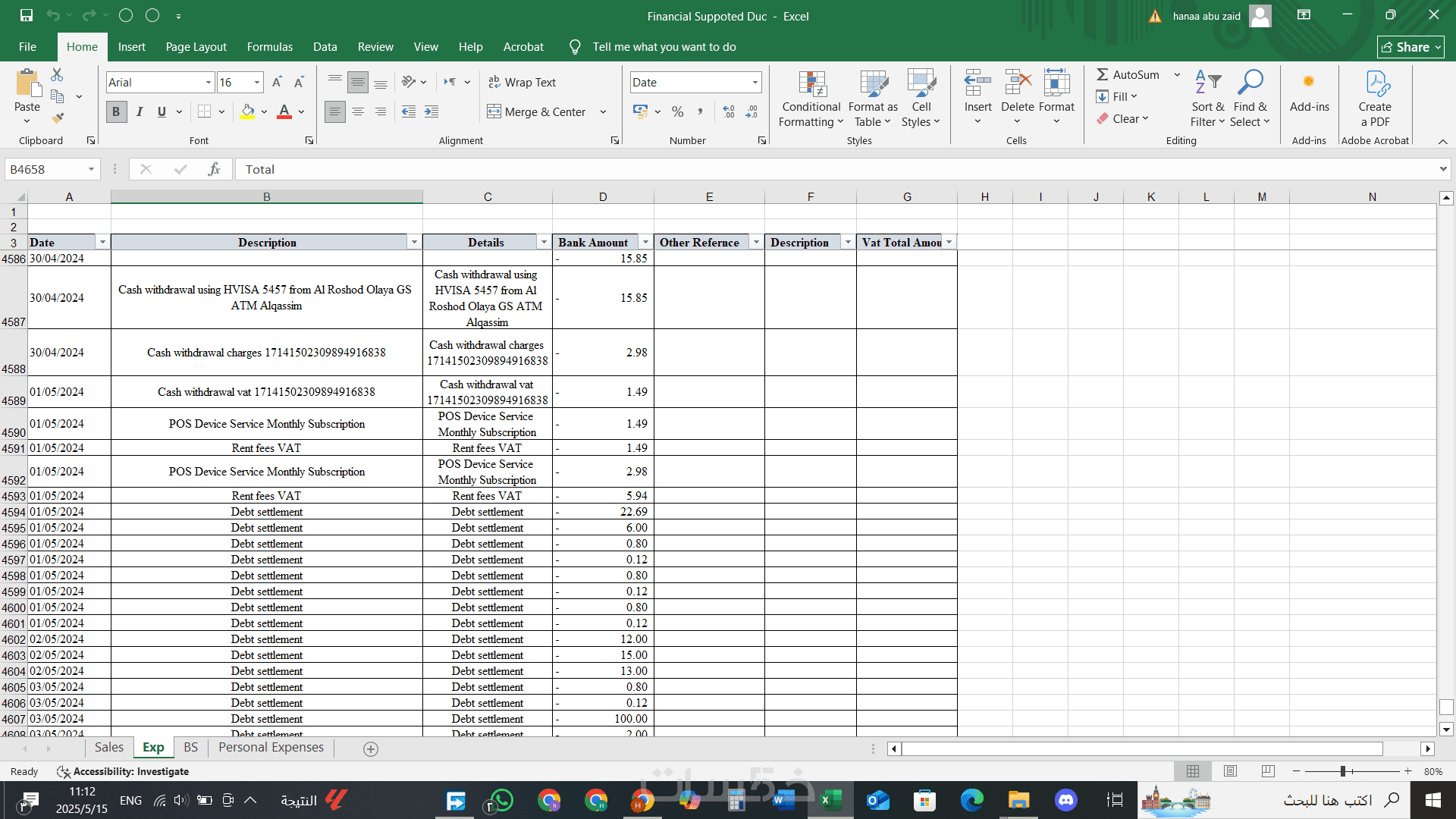The width and height of the screenshot is (1456, 819).
Task: Click the Borders icon in Font group
Action: point(204,111)
